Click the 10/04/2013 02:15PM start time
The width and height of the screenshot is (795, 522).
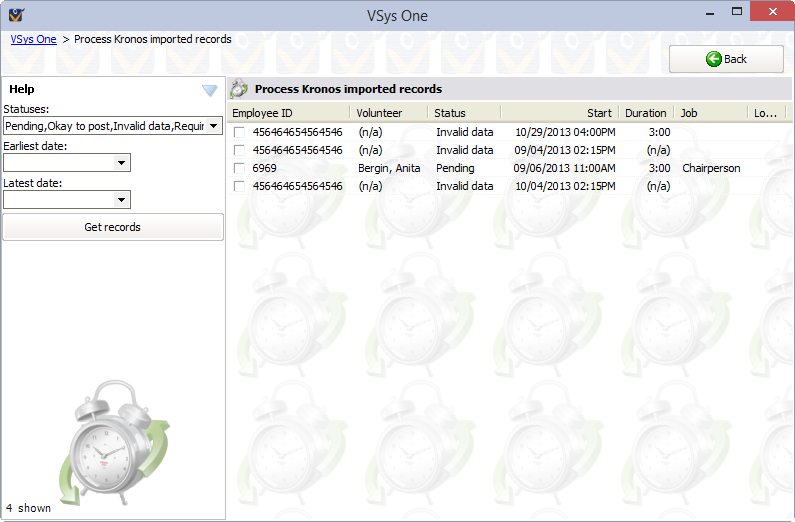tap(565, 187)
